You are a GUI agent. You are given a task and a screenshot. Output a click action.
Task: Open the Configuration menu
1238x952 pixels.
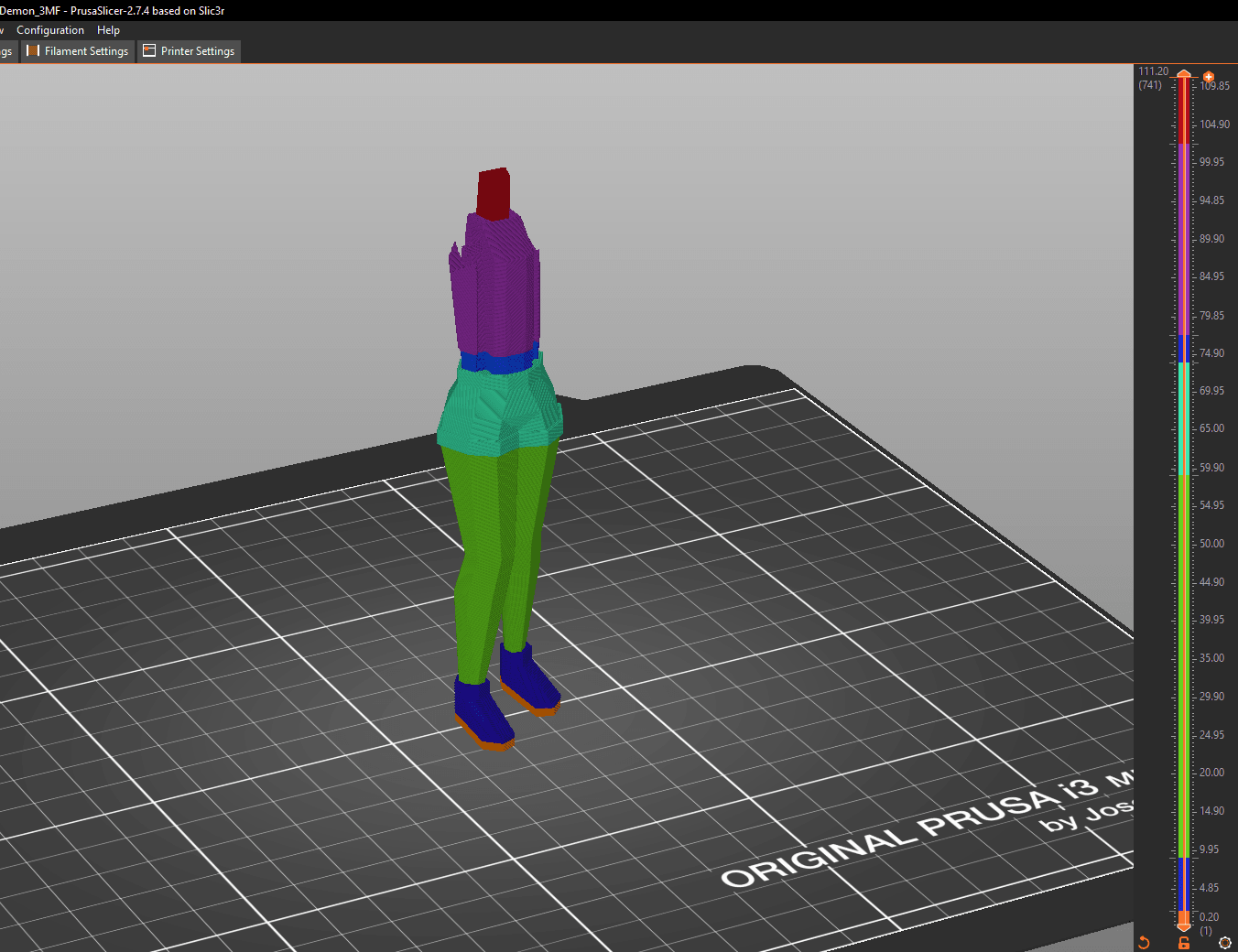(50, 30)
